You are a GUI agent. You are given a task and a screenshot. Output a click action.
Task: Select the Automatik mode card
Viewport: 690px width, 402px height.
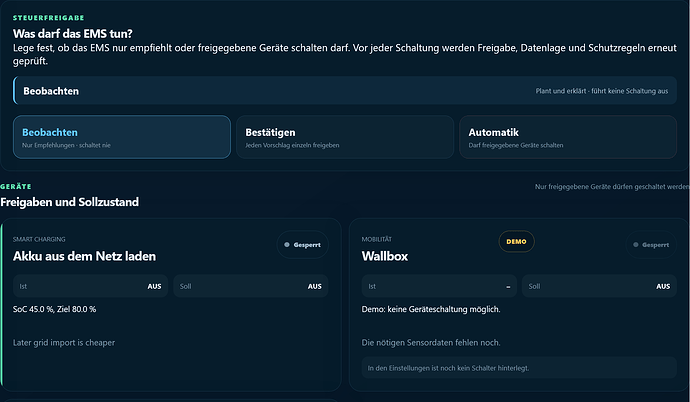(568, 137)
